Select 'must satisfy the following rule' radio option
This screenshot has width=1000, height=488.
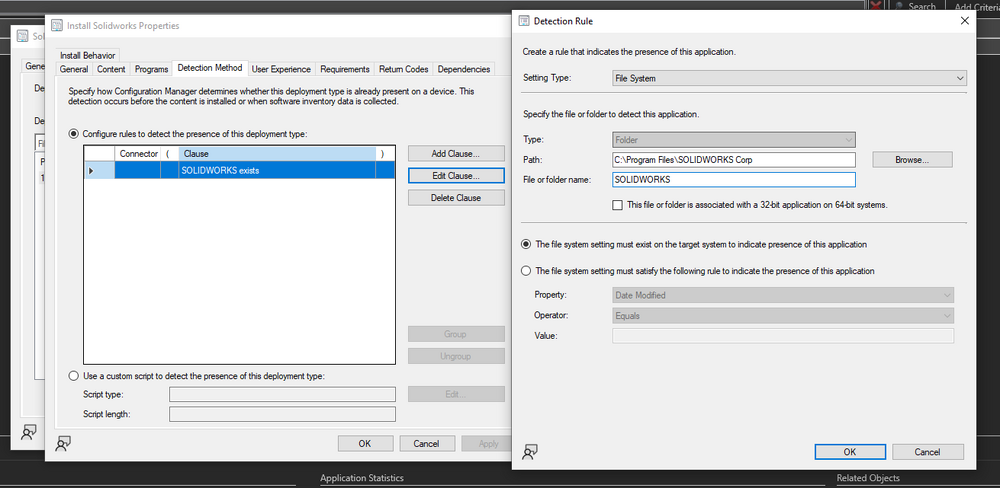526,271
